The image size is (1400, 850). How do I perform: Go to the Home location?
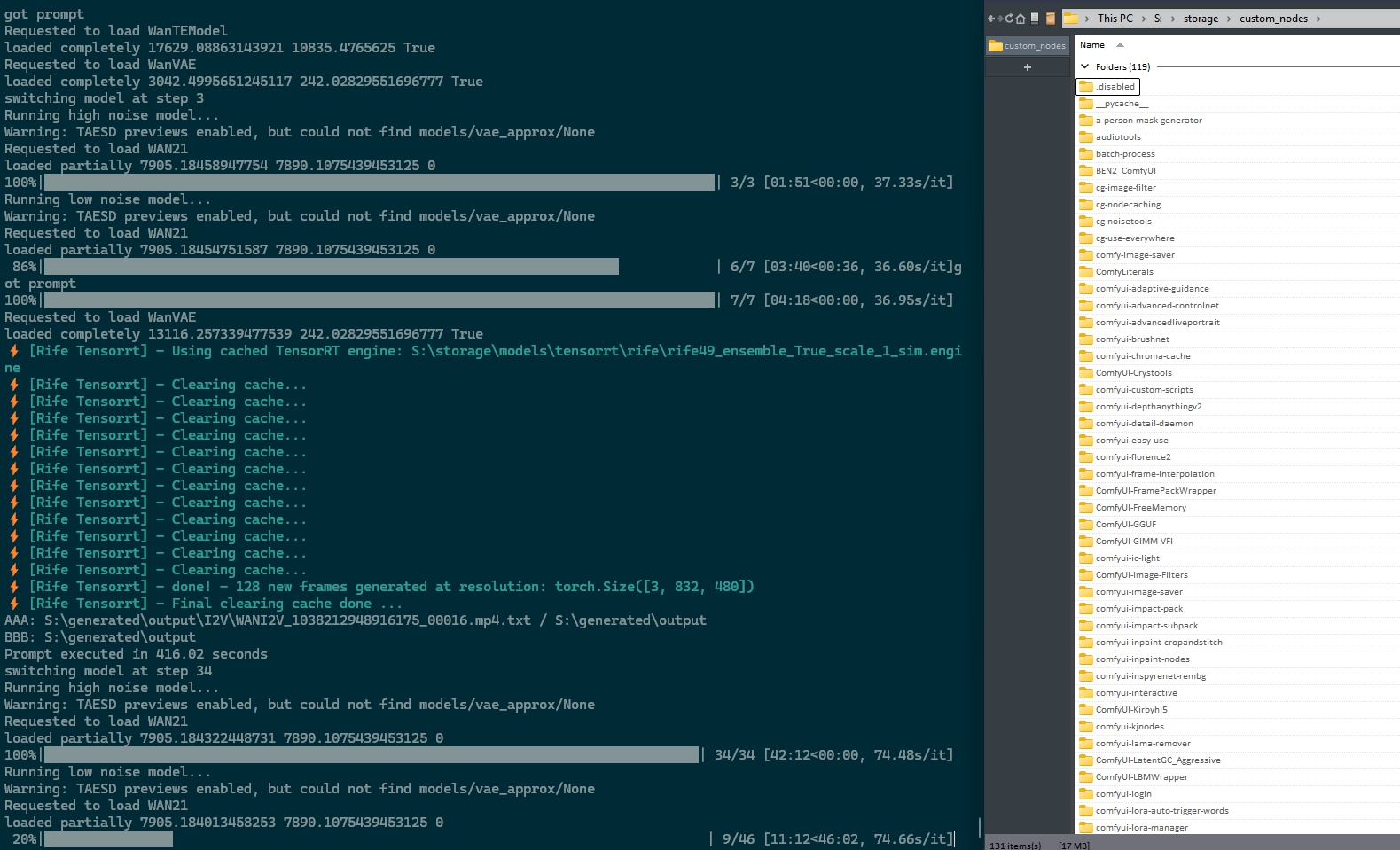click(1021, 19)
